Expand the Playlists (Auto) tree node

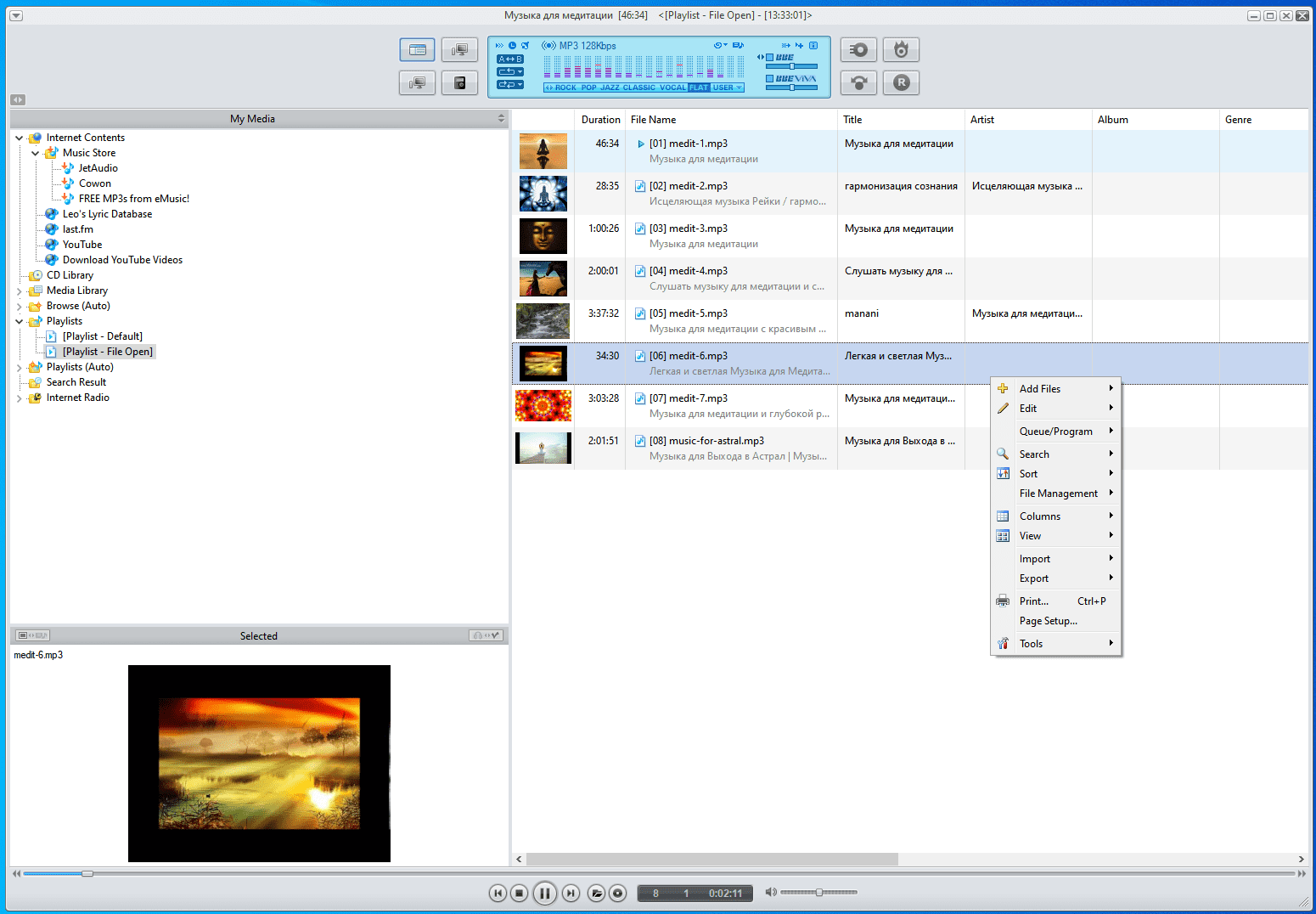pyautogui.click(x=20, y=367)
